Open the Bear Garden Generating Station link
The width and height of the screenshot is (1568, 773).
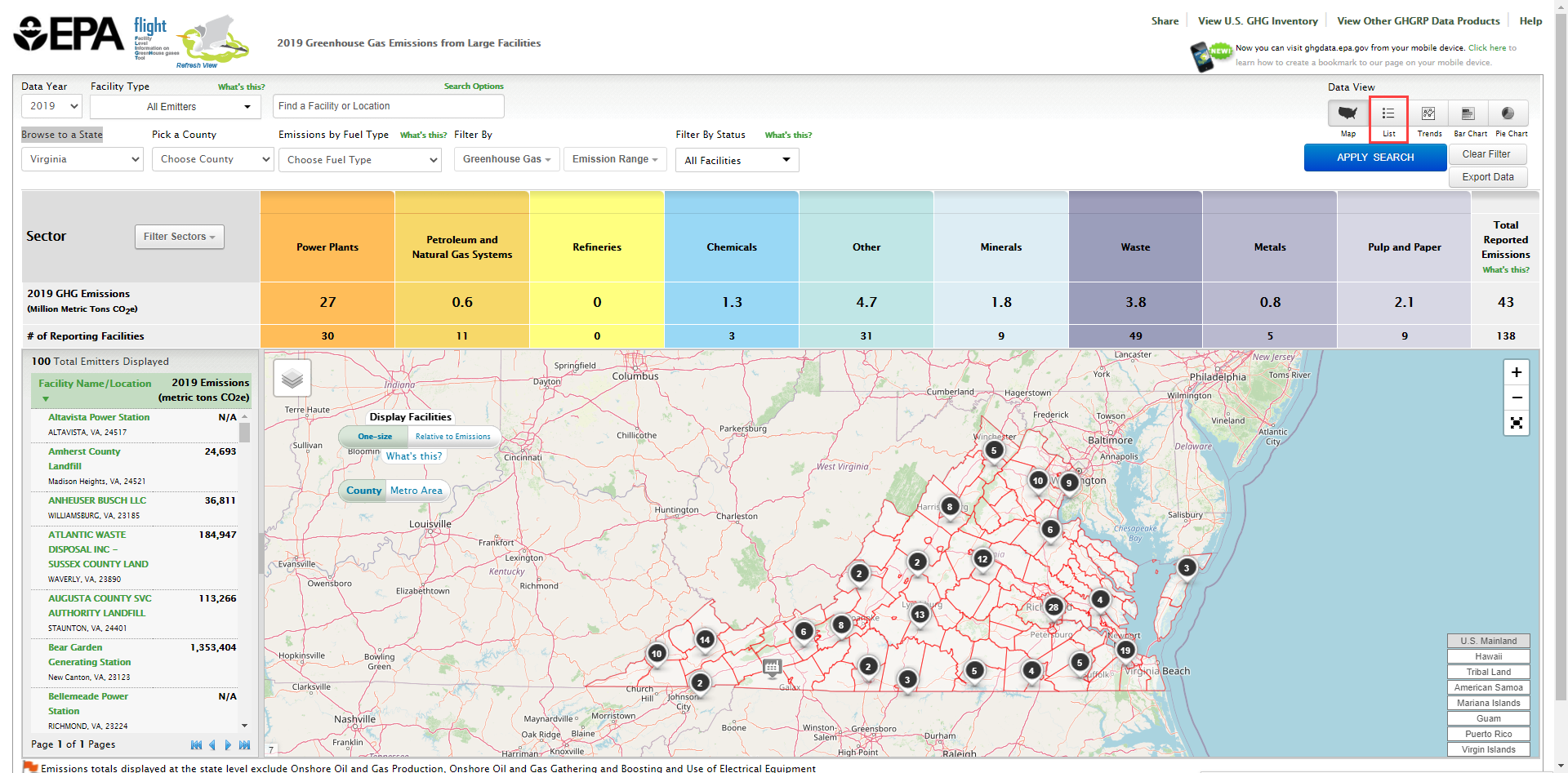89,655
